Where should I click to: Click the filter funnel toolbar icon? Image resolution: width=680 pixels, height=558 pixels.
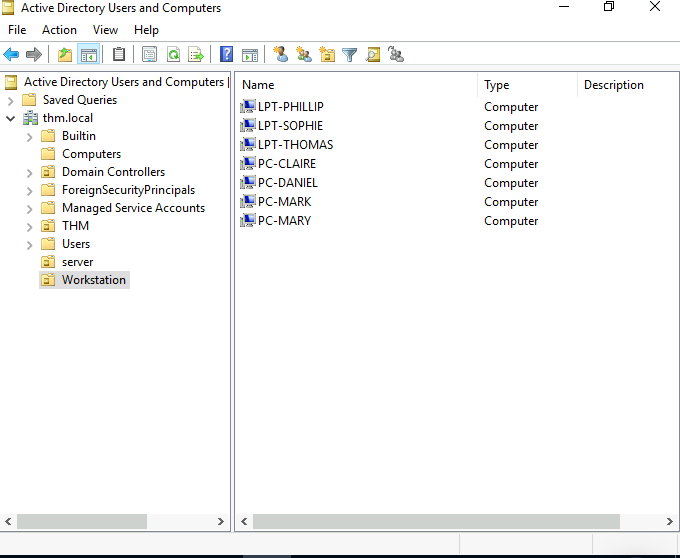(x=349, y=55)
